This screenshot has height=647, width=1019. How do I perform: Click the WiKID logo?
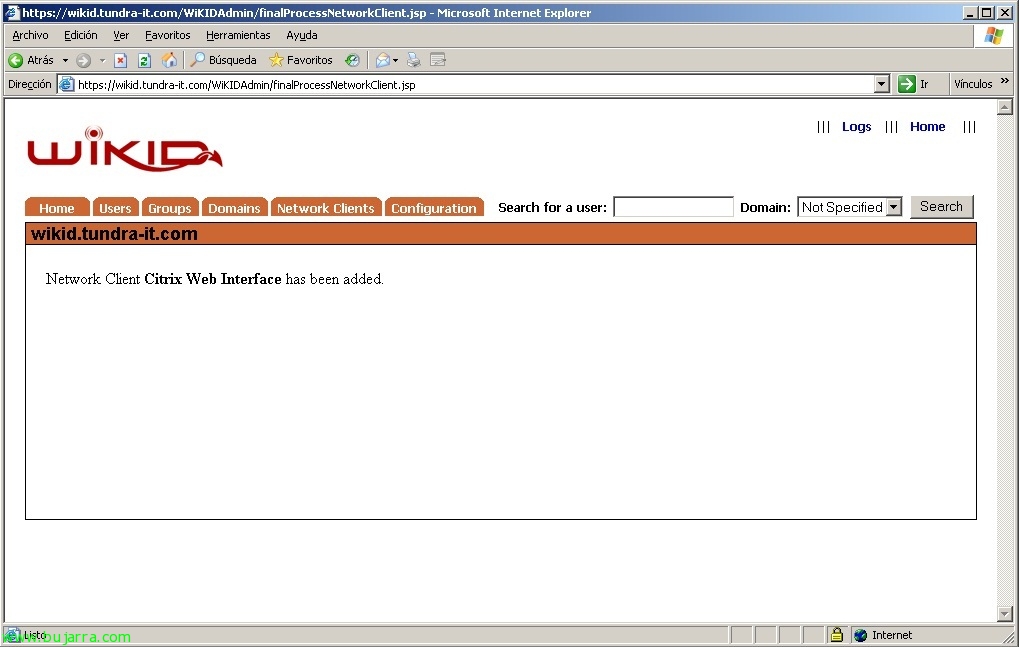click(x=125, y=149)
